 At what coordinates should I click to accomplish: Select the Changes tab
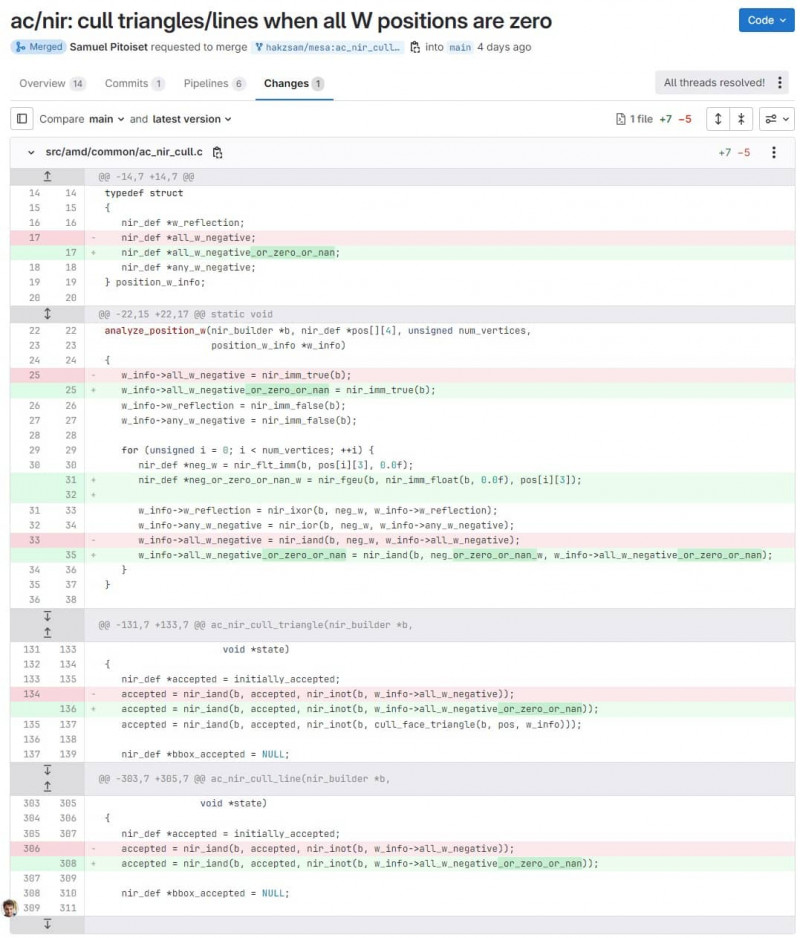coord(294,83)
